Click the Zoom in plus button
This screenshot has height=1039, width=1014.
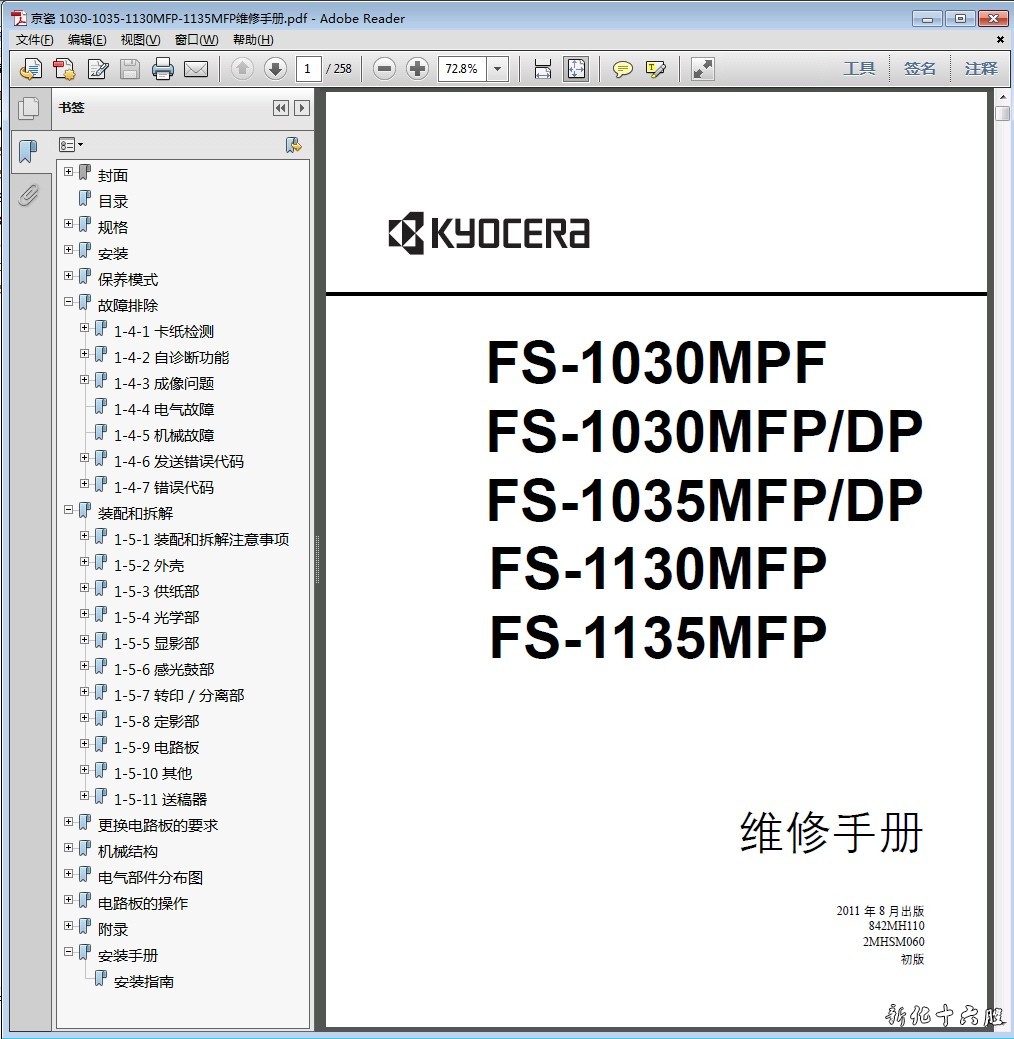click(x=418, y=69)
